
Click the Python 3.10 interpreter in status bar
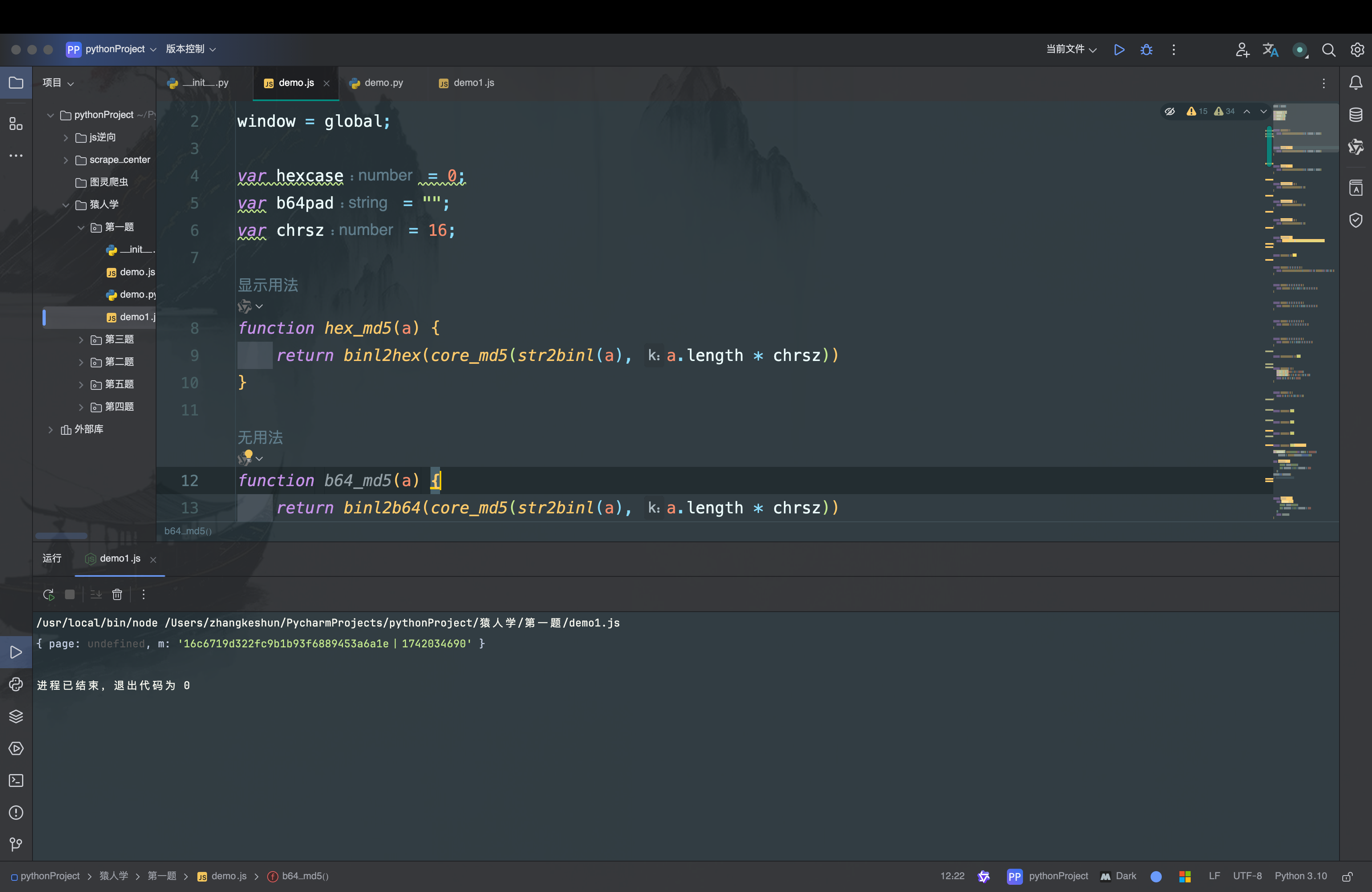pos(1300,876)
